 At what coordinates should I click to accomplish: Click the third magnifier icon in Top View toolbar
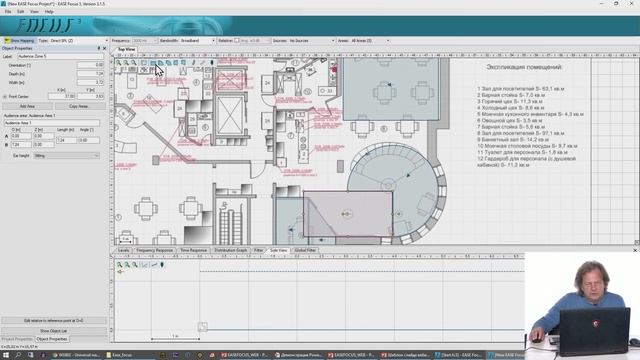(x=134, y=63)
